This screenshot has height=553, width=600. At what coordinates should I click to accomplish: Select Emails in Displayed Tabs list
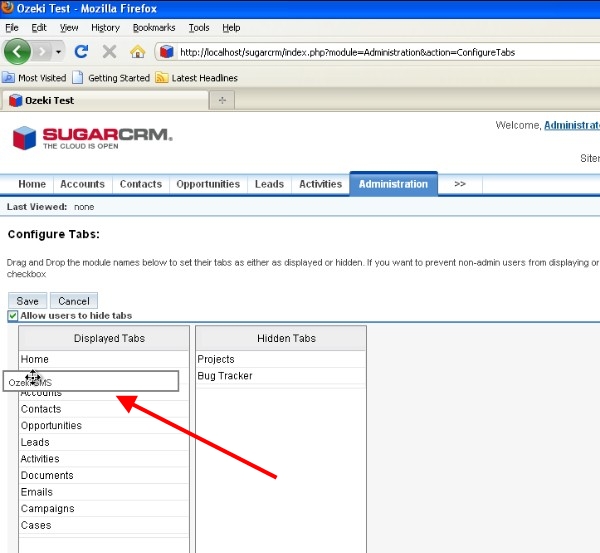[104, 492]
